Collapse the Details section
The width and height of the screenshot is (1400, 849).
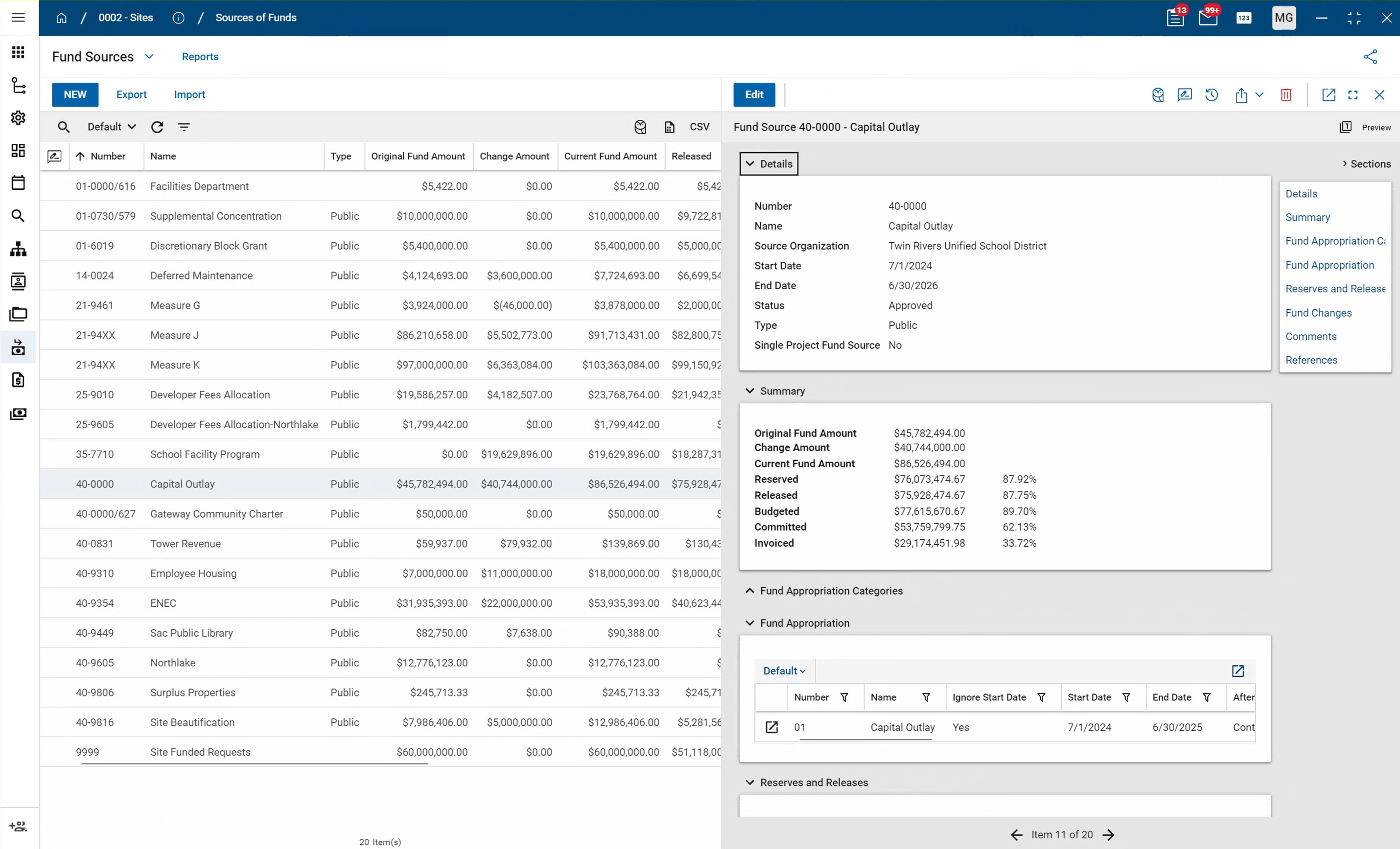coord(768,163)
